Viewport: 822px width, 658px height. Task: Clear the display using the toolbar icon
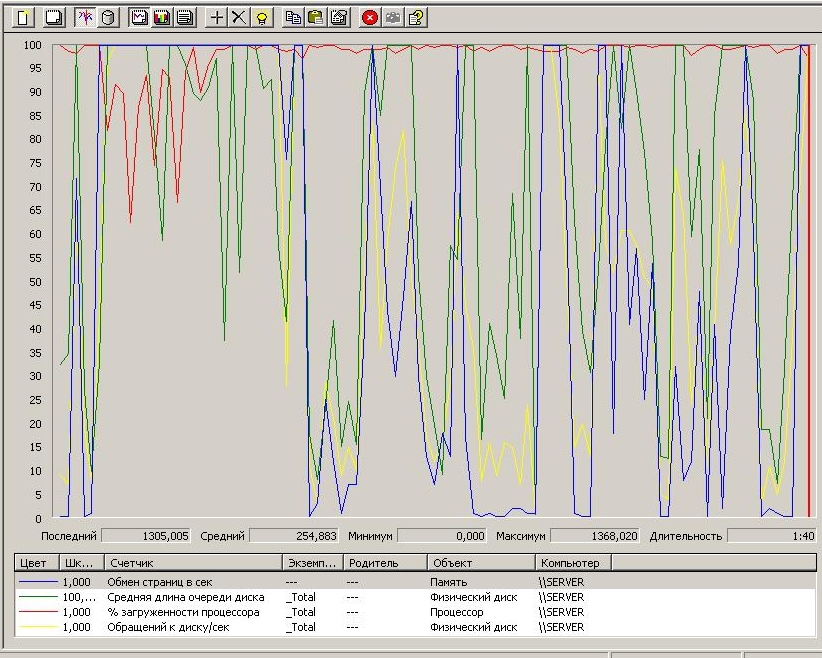point(53,17)
